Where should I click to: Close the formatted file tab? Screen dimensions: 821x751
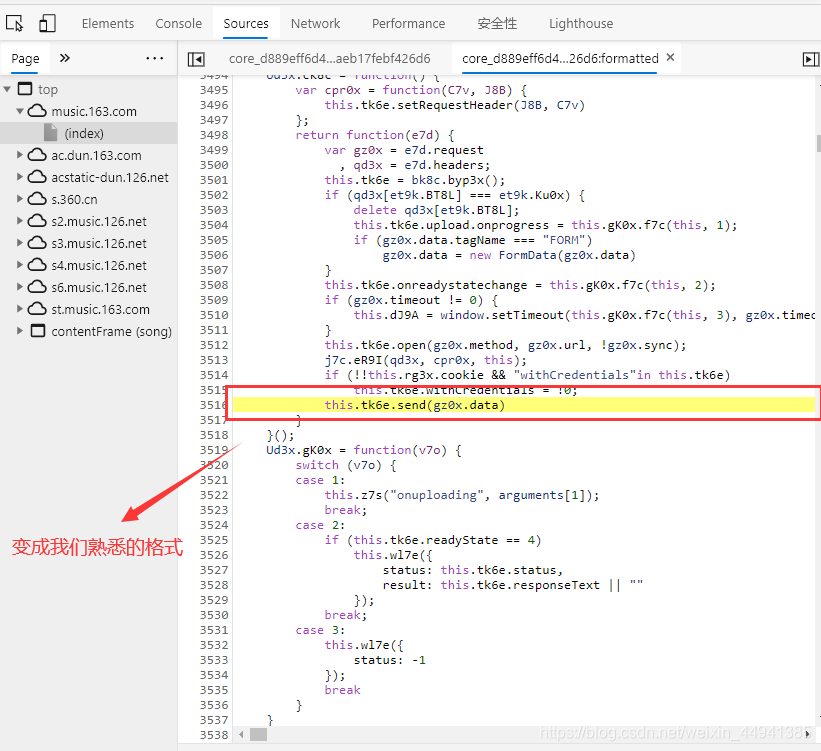click(x=670, y=58)
